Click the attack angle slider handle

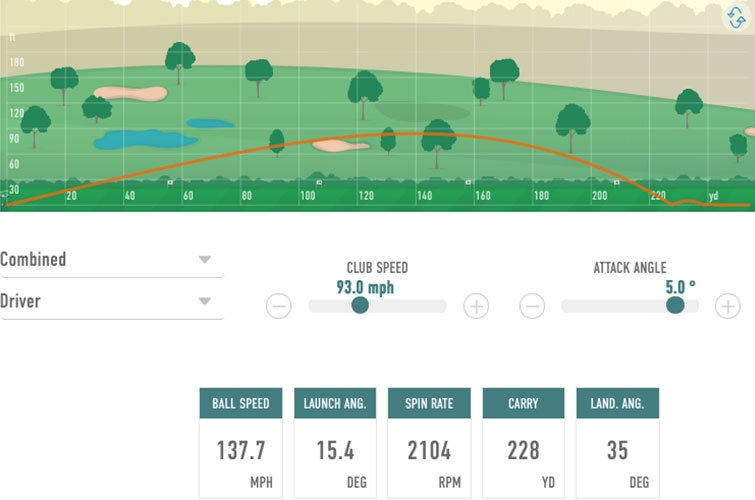[675, 305]
